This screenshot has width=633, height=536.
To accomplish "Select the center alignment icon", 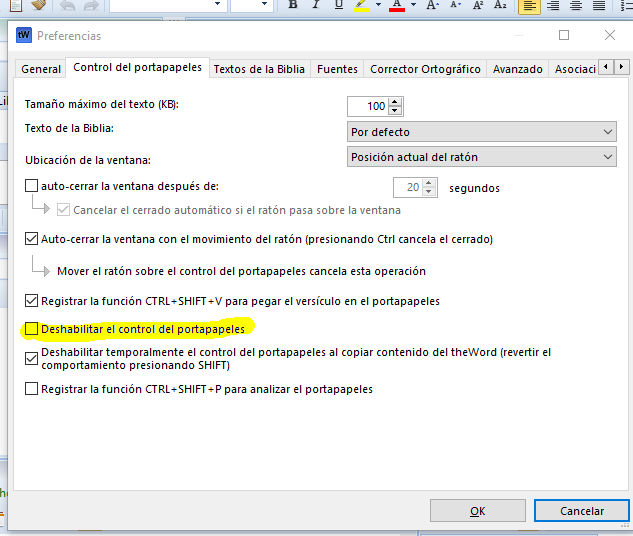I will 554,5.
